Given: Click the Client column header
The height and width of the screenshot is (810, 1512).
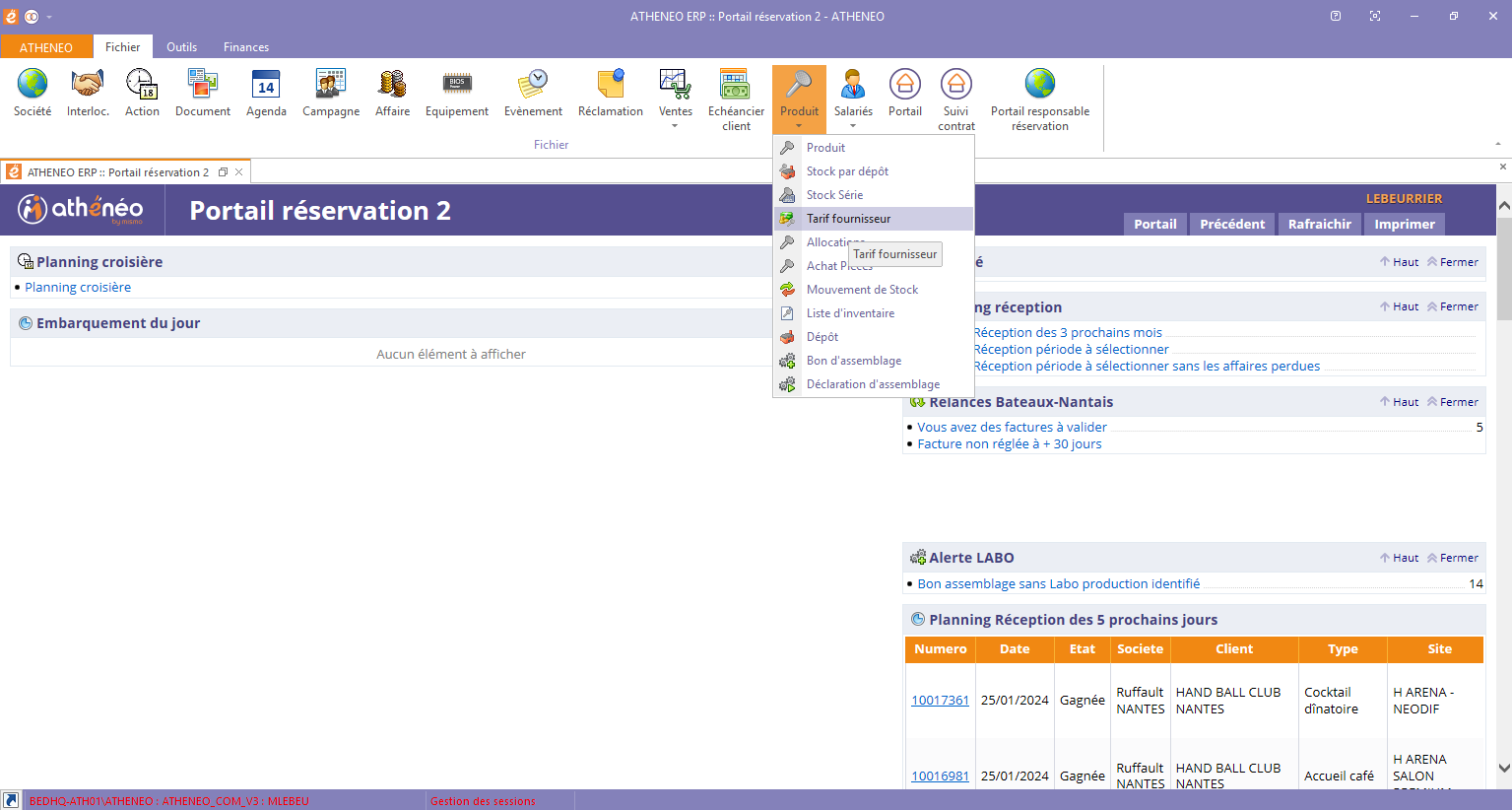Looking at the screenshot, I should (1234, 649).
